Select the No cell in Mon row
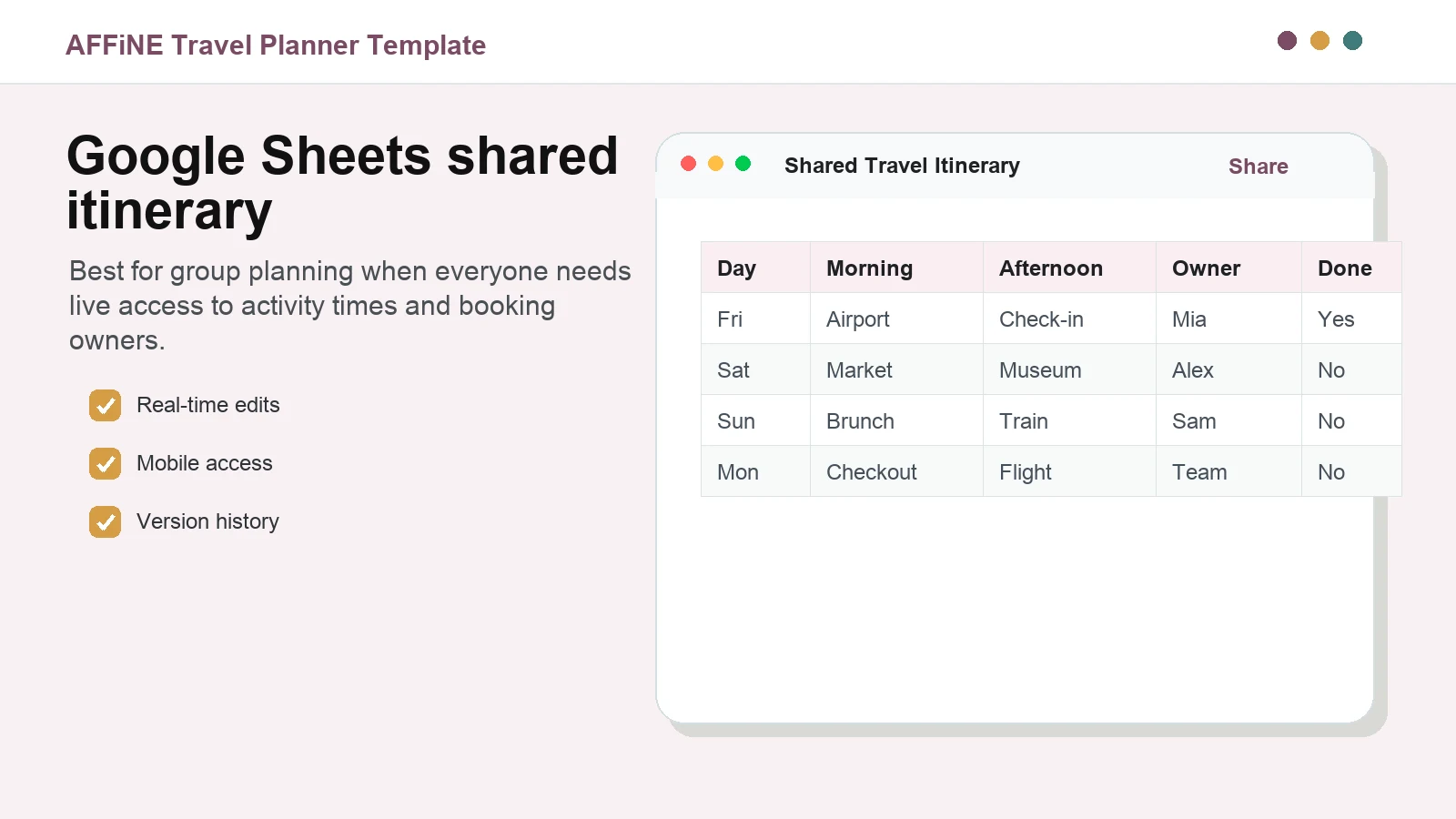The height and width of the screenshot is (819, 1456). point(1351,471)
